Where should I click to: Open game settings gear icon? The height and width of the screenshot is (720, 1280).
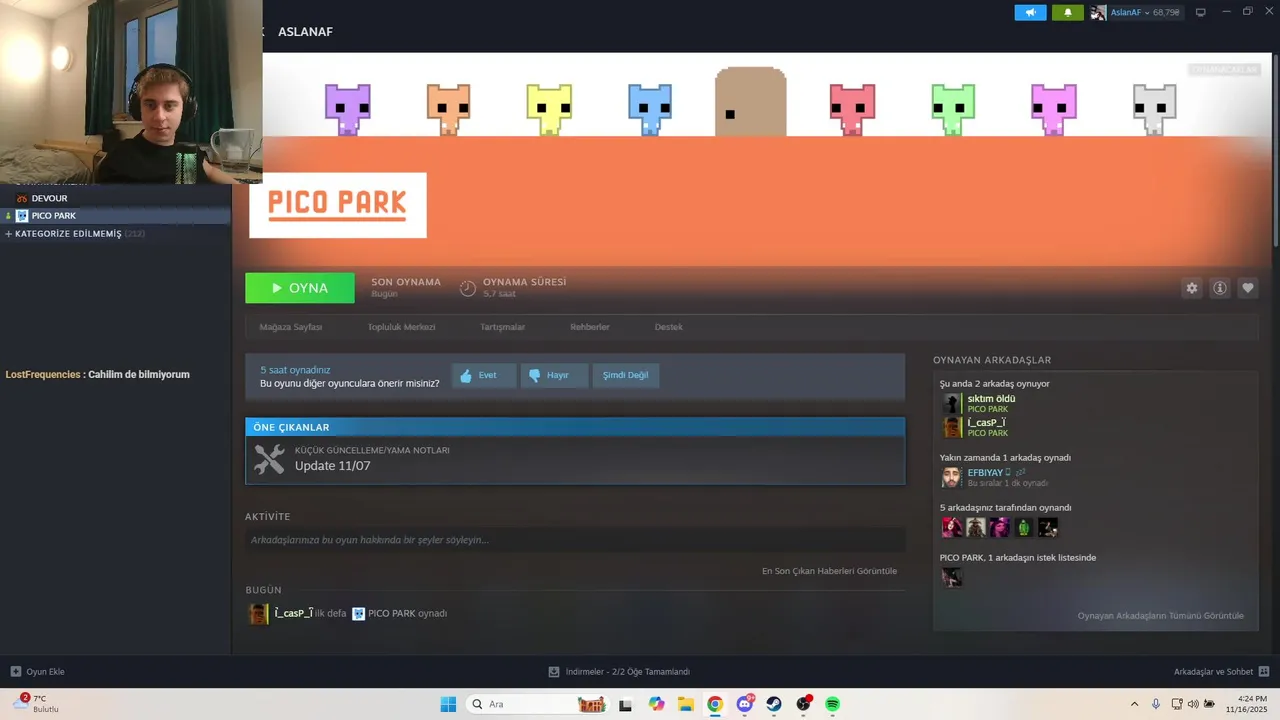(1192, 288)
